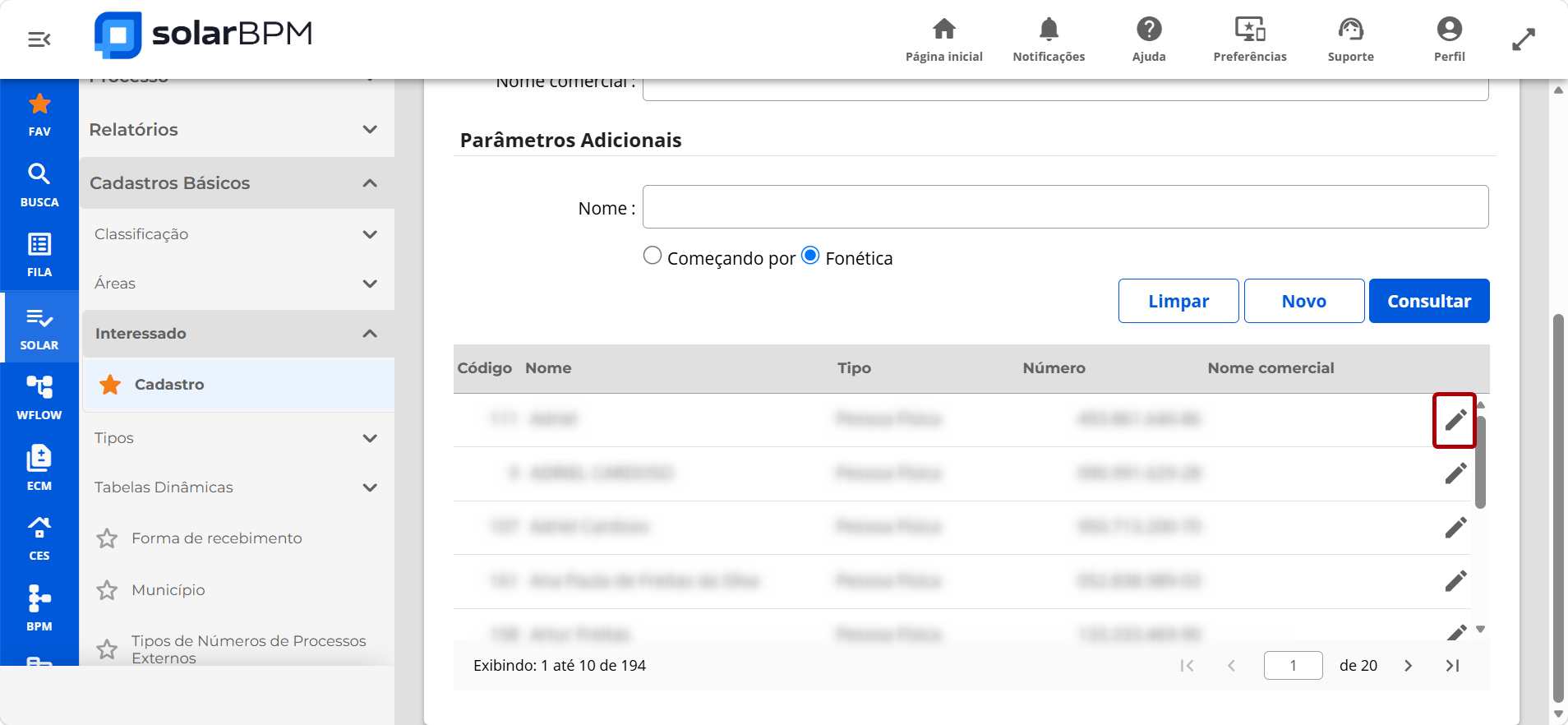This screenshot has height=725, width=1568.
Task: Select the Começando por radio option
Action: point(653,256)
